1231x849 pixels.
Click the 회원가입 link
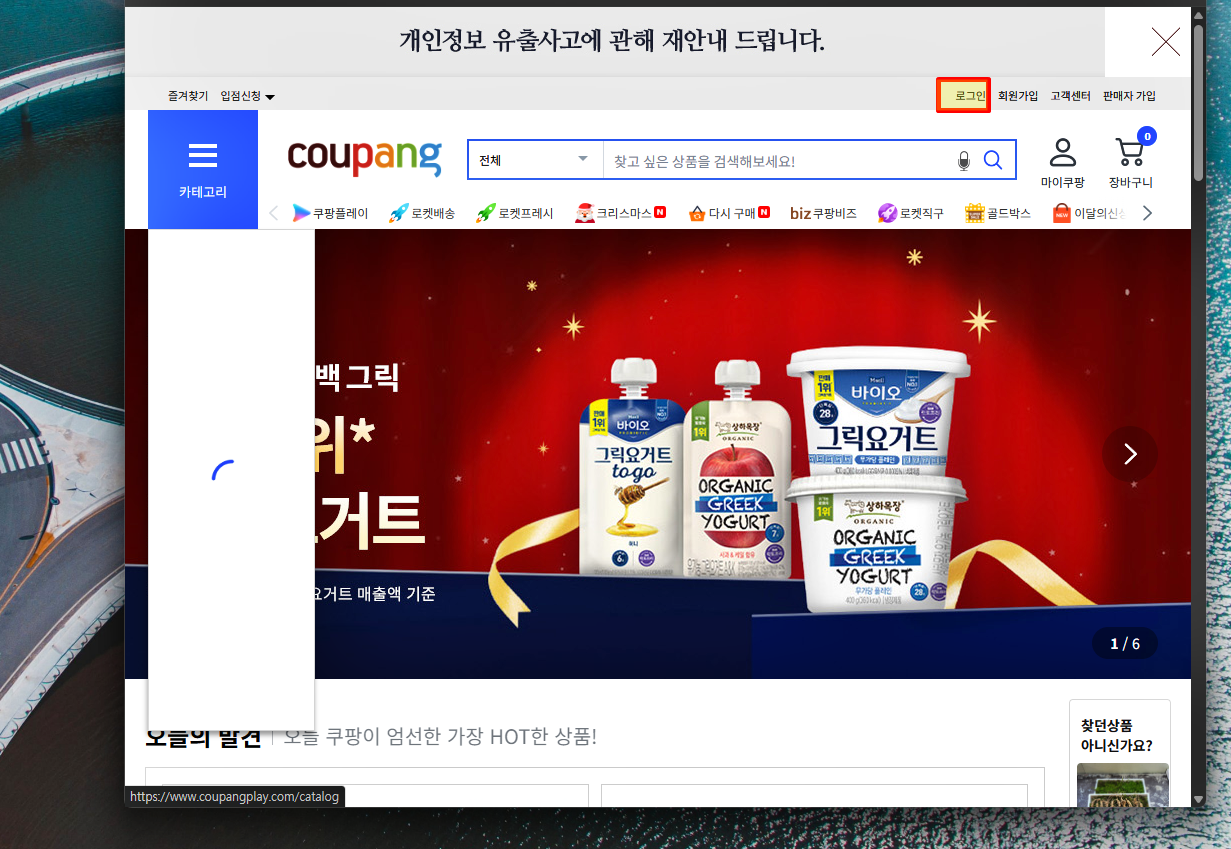1018,96
